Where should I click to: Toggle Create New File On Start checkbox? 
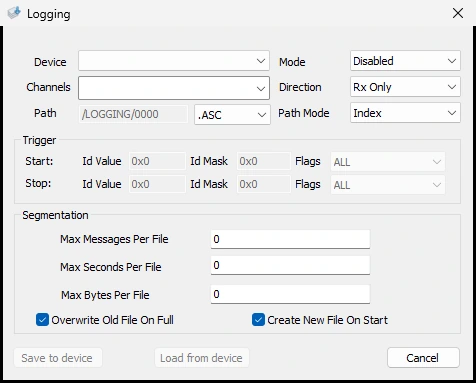[258, 320]
